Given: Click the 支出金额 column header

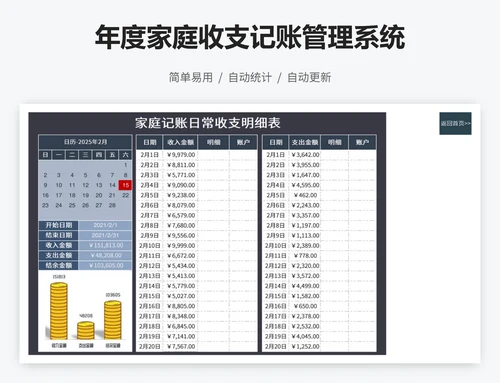Looking at the screenshot, I should 305,142.
